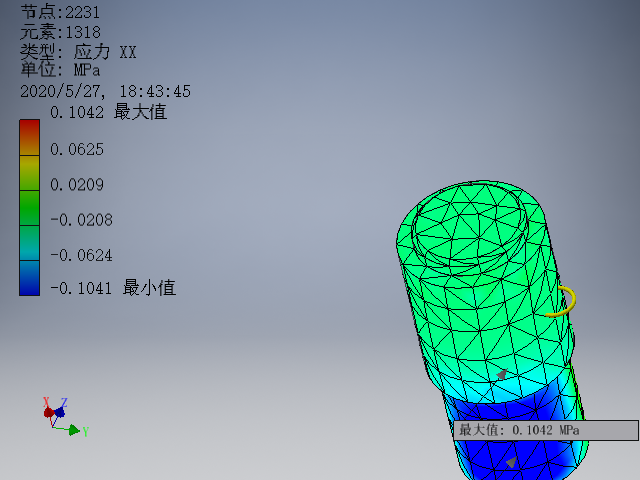This screenshot has width=640, height=480.
Task: Click the green Y axis arrow of triad
Action: [x=75, y=430]
